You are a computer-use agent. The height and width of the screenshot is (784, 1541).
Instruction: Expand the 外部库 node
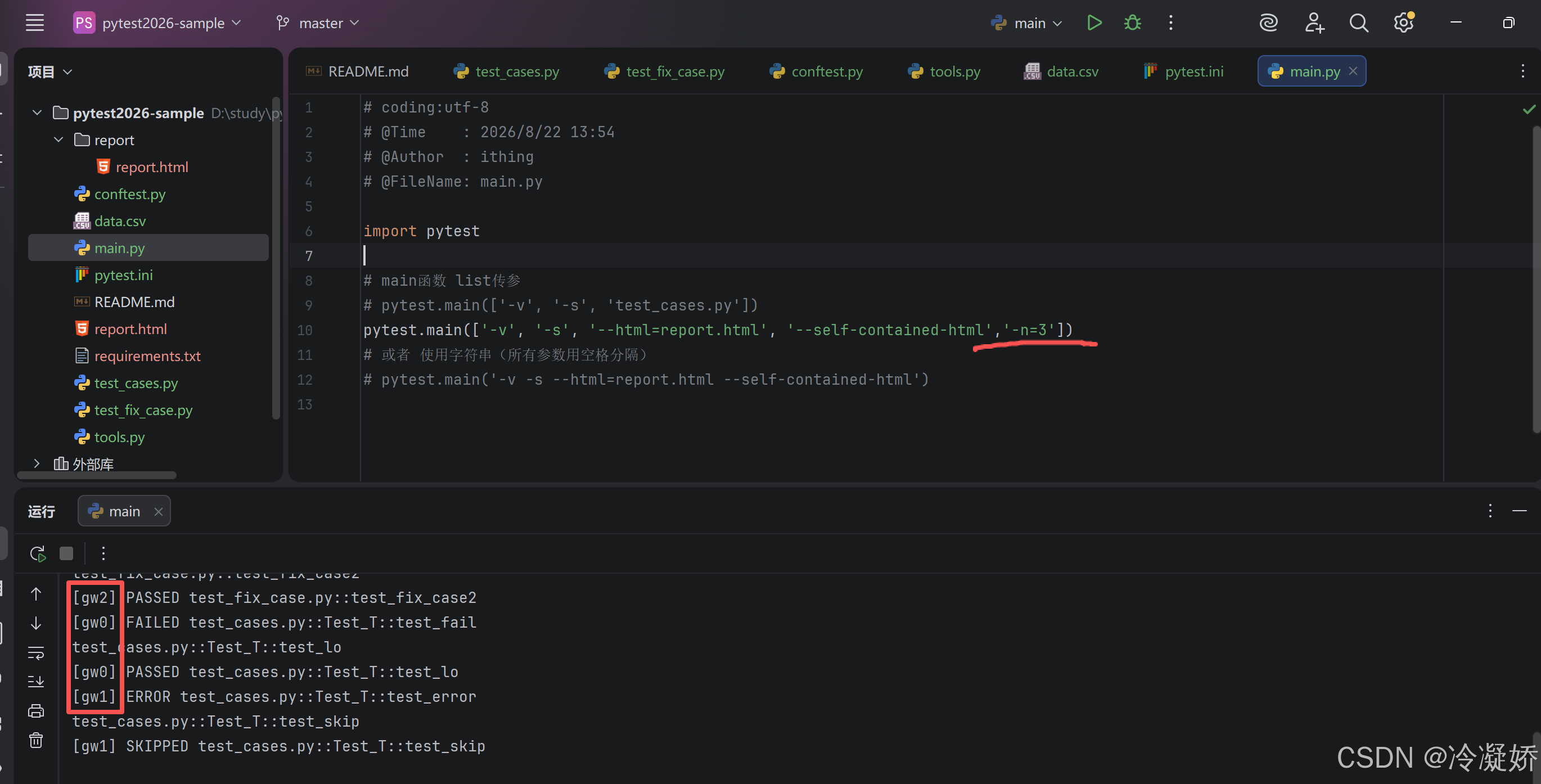tap(37, 463)
